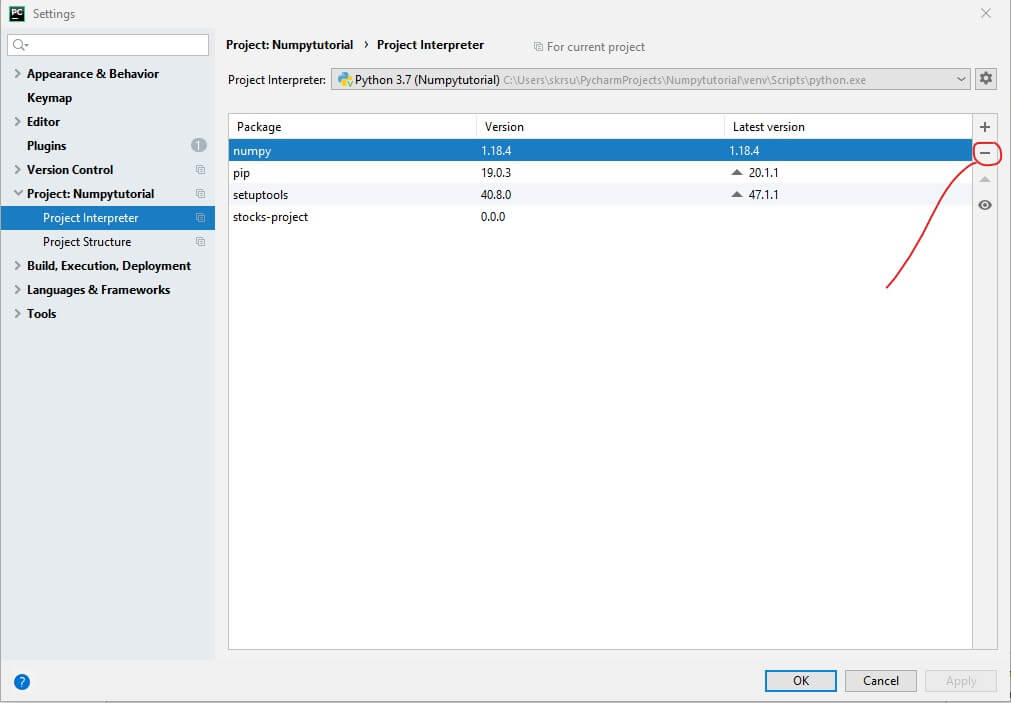Toggle early releases with the eye icon
Image resolution: width=1011 pixels, height=703 pixels.
[x=985, y=204]
